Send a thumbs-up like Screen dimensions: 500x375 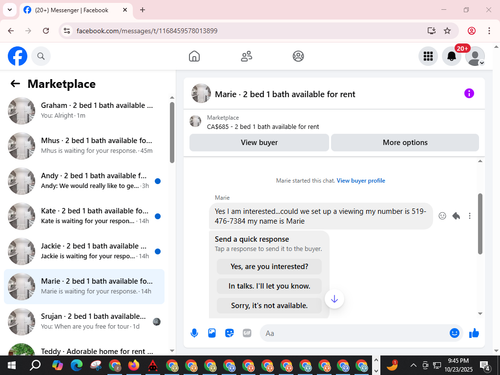coord(474,333)
